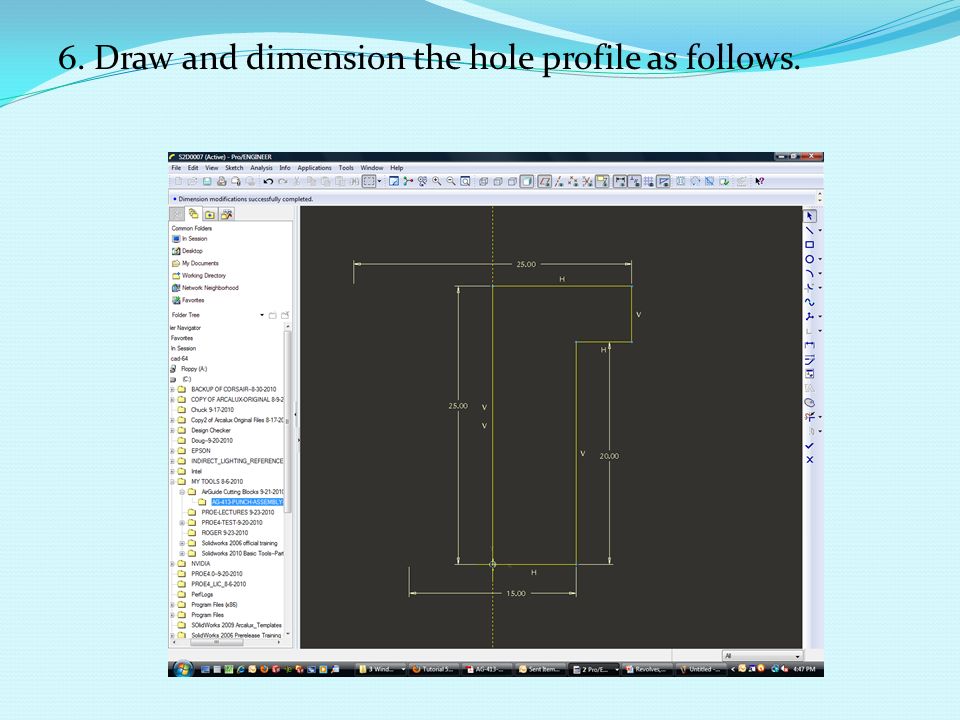Click the Zoom Out magnifier icon
The image size is (960, 720).
(451, 181)
